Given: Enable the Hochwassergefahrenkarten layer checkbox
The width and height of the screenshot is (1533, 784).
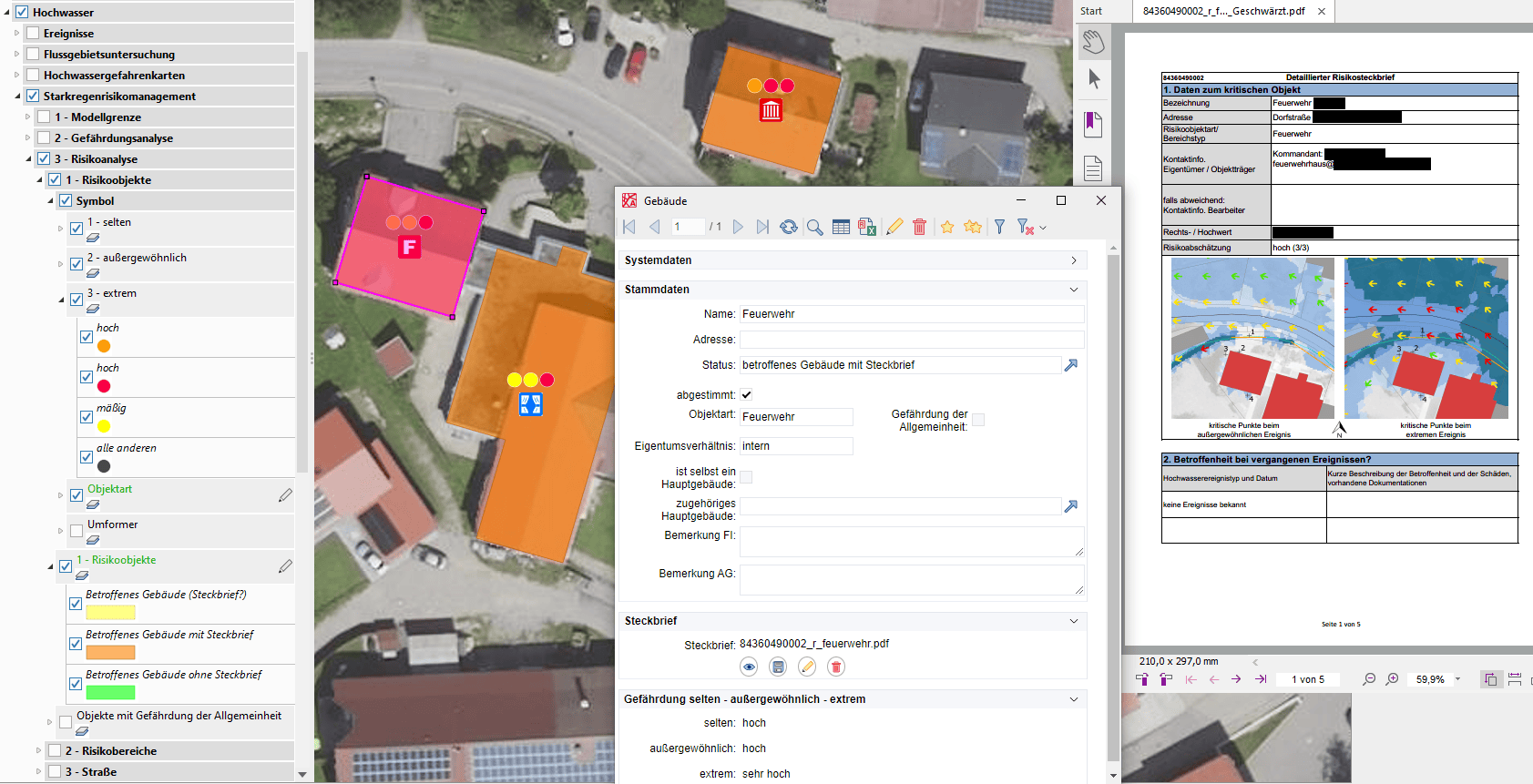Looking at the screenshot, I should [x=33, y=76].
